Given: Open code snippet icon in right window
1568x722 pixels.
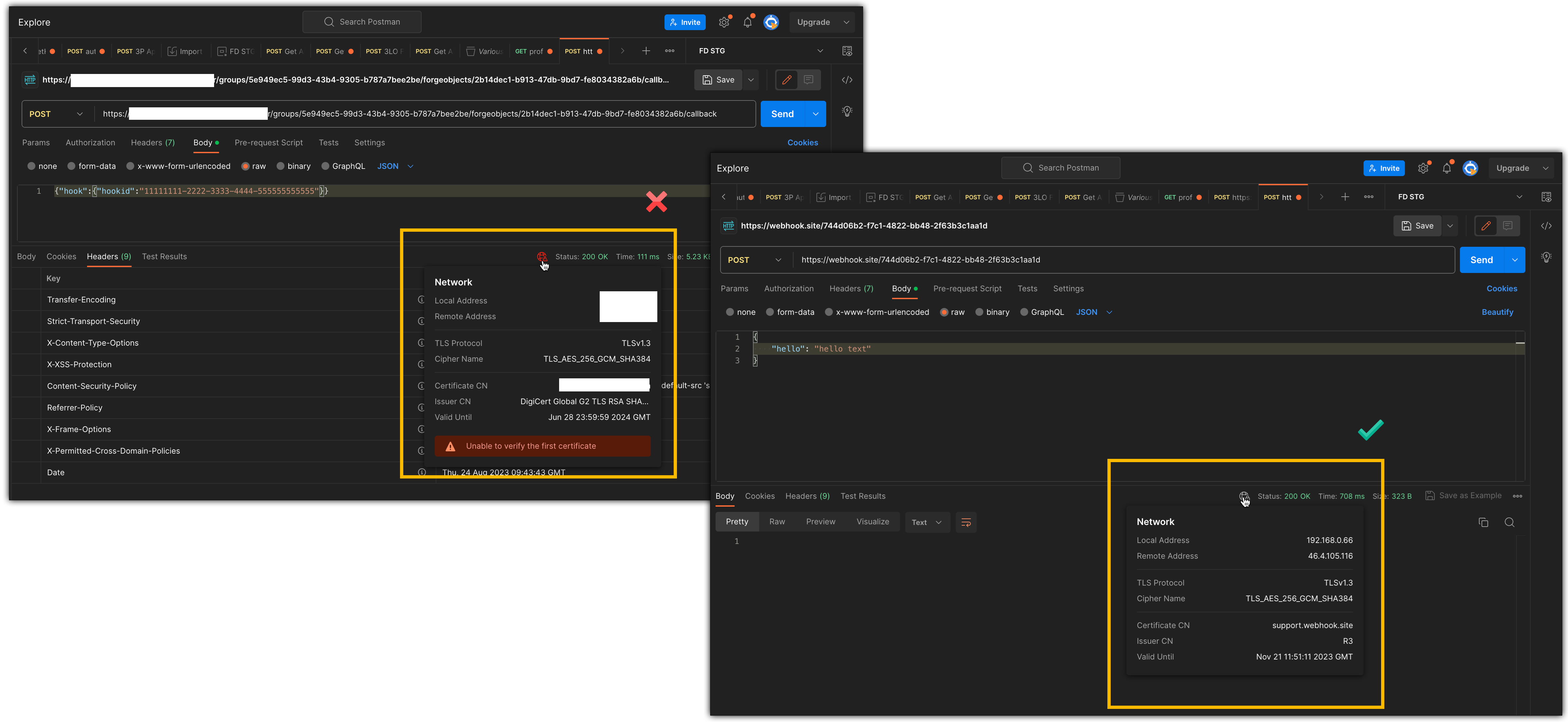Looking at the screenshot, I should pyautogui.click(x=1546, y=226).
